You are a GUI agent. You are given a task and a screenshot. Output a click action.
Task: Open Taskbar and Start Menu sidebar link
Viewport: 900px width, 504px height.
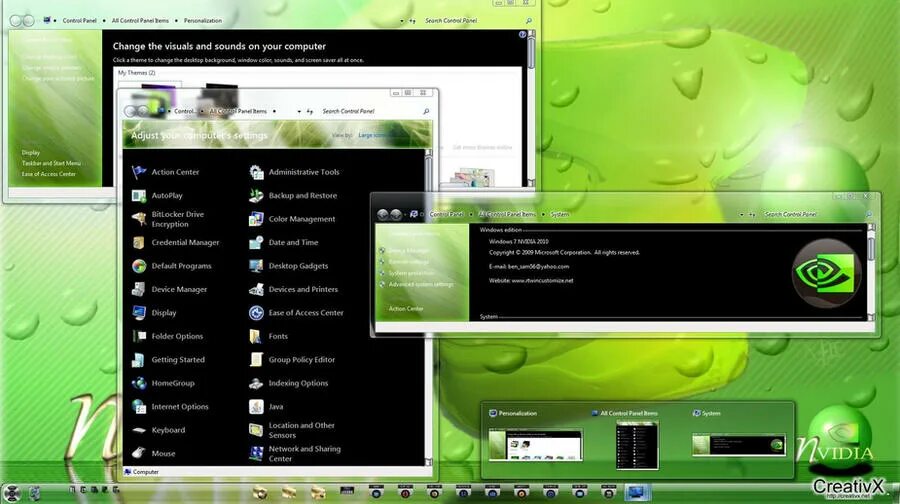click(x=51, y=163)
